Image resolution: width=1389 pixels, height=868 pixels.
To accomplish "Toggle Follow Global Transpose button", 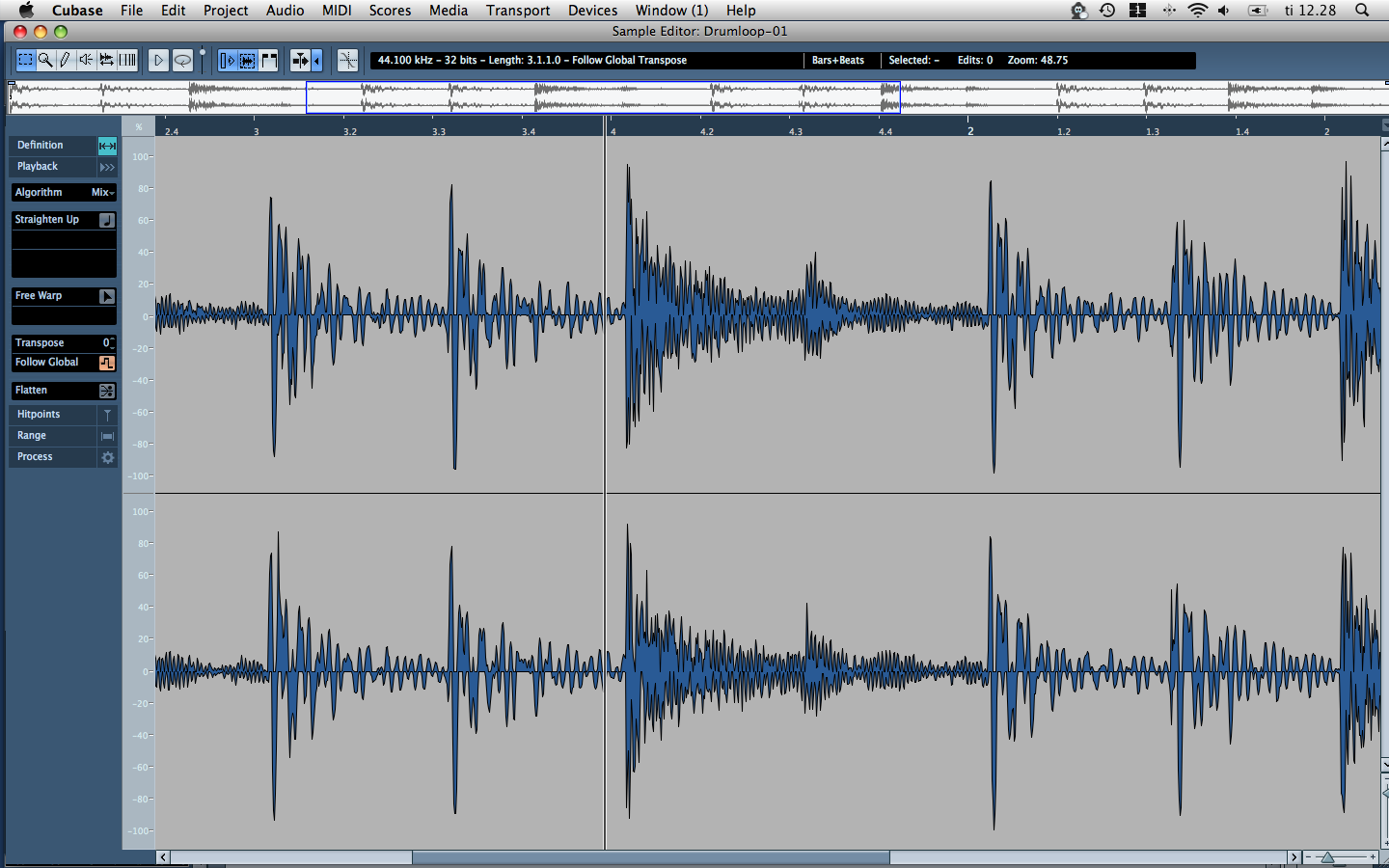I will (x=107, y=363).
